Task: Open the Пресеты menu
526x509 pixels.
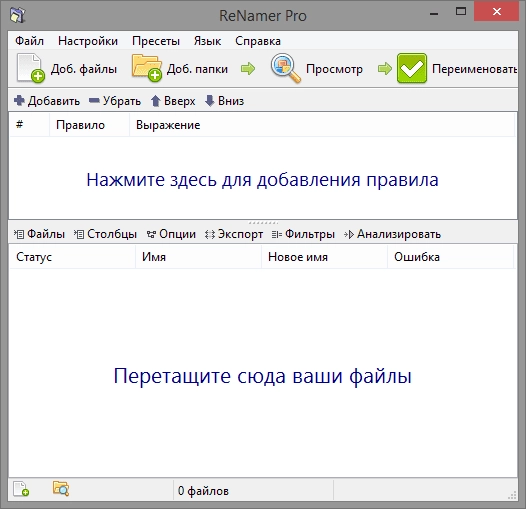Action: pyautogui.click(x=156, y=41)
